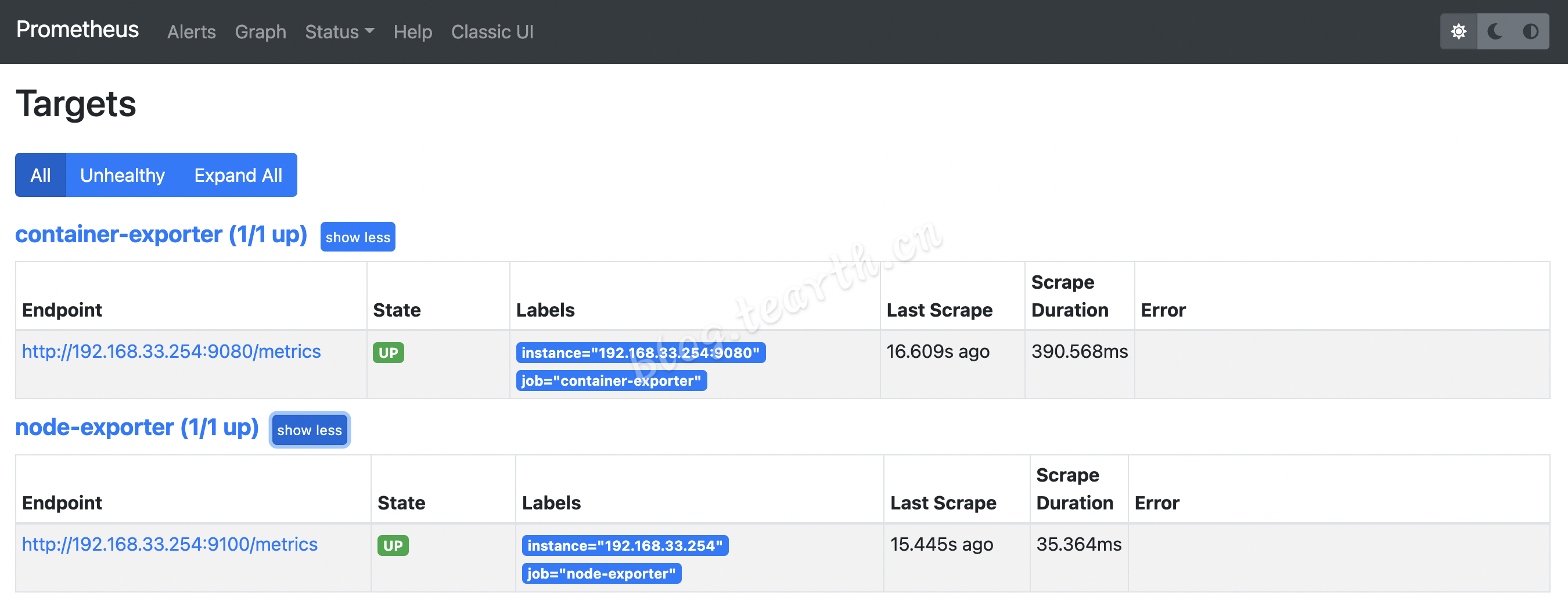Click Scrape Duration header in node-exporter table

[1074, 489]
